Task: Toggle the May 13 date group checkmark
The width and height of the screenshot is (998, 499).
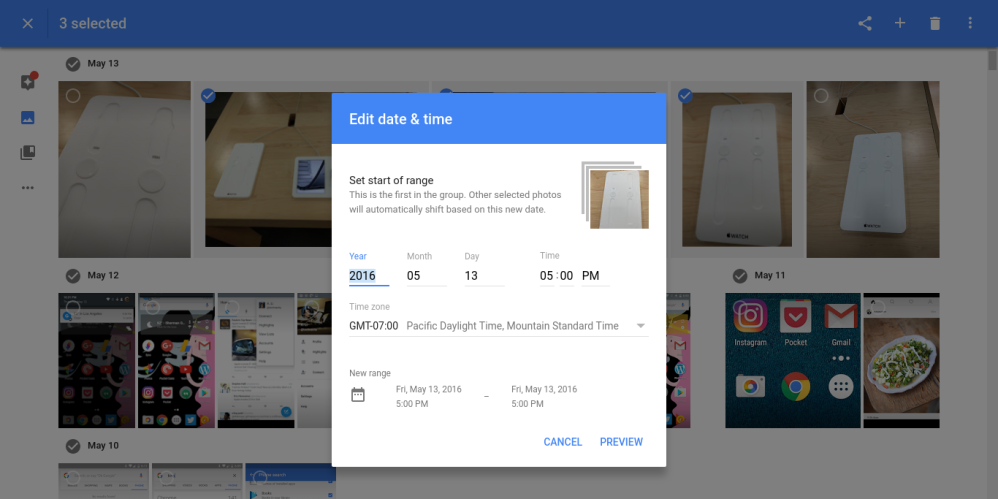Action: (x=73, y=64)
